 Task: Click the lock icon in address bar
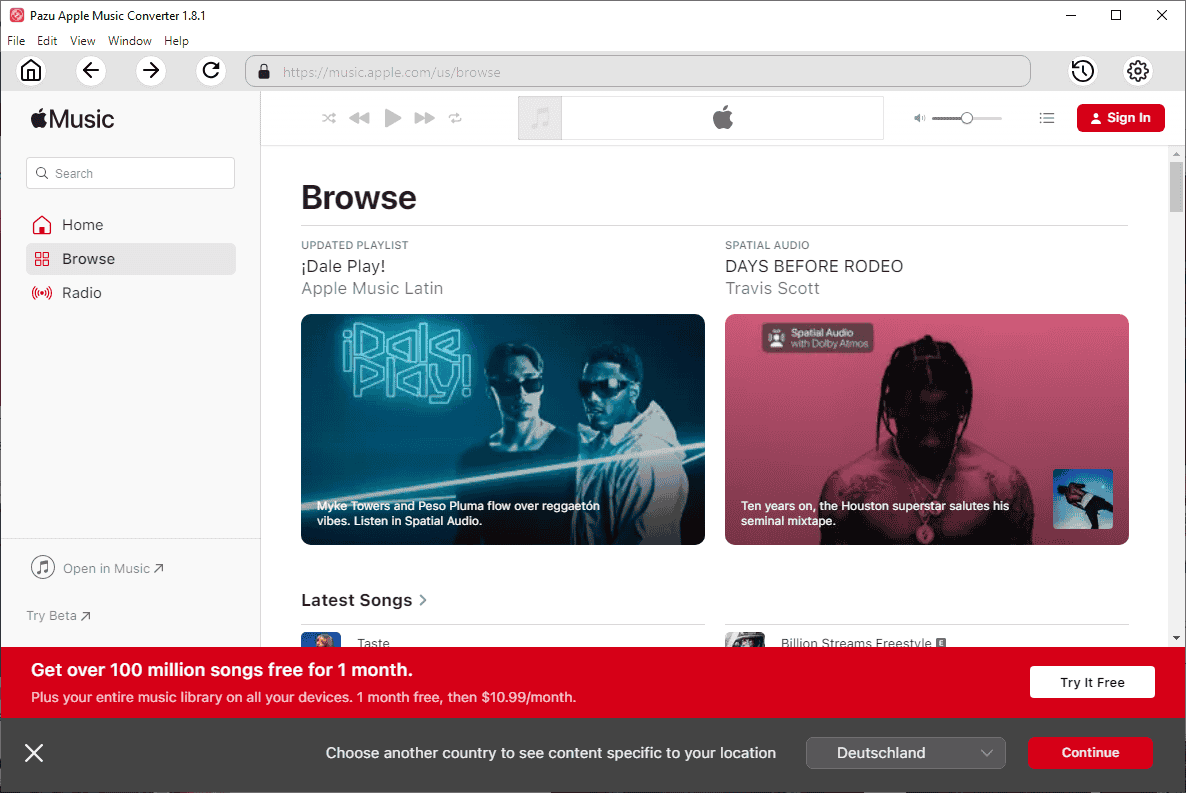point(264,72)
